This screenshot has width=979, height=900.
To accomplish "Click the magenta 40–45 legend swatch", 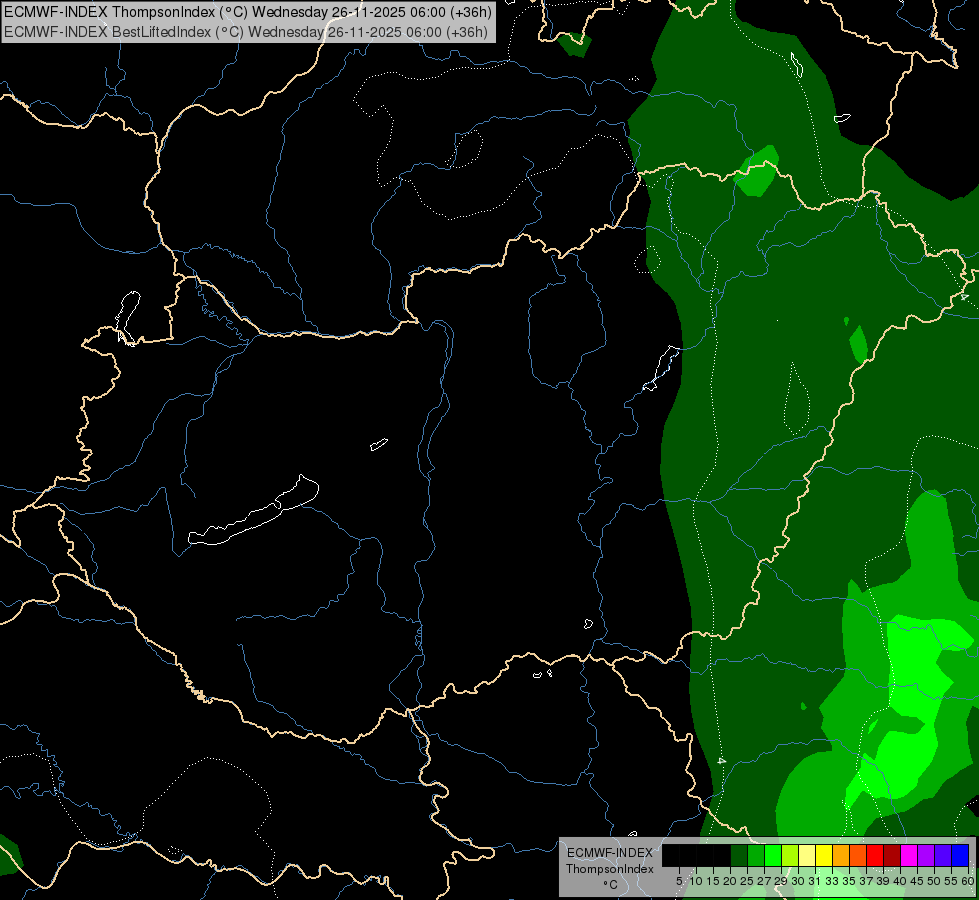I will coord(909,855).
